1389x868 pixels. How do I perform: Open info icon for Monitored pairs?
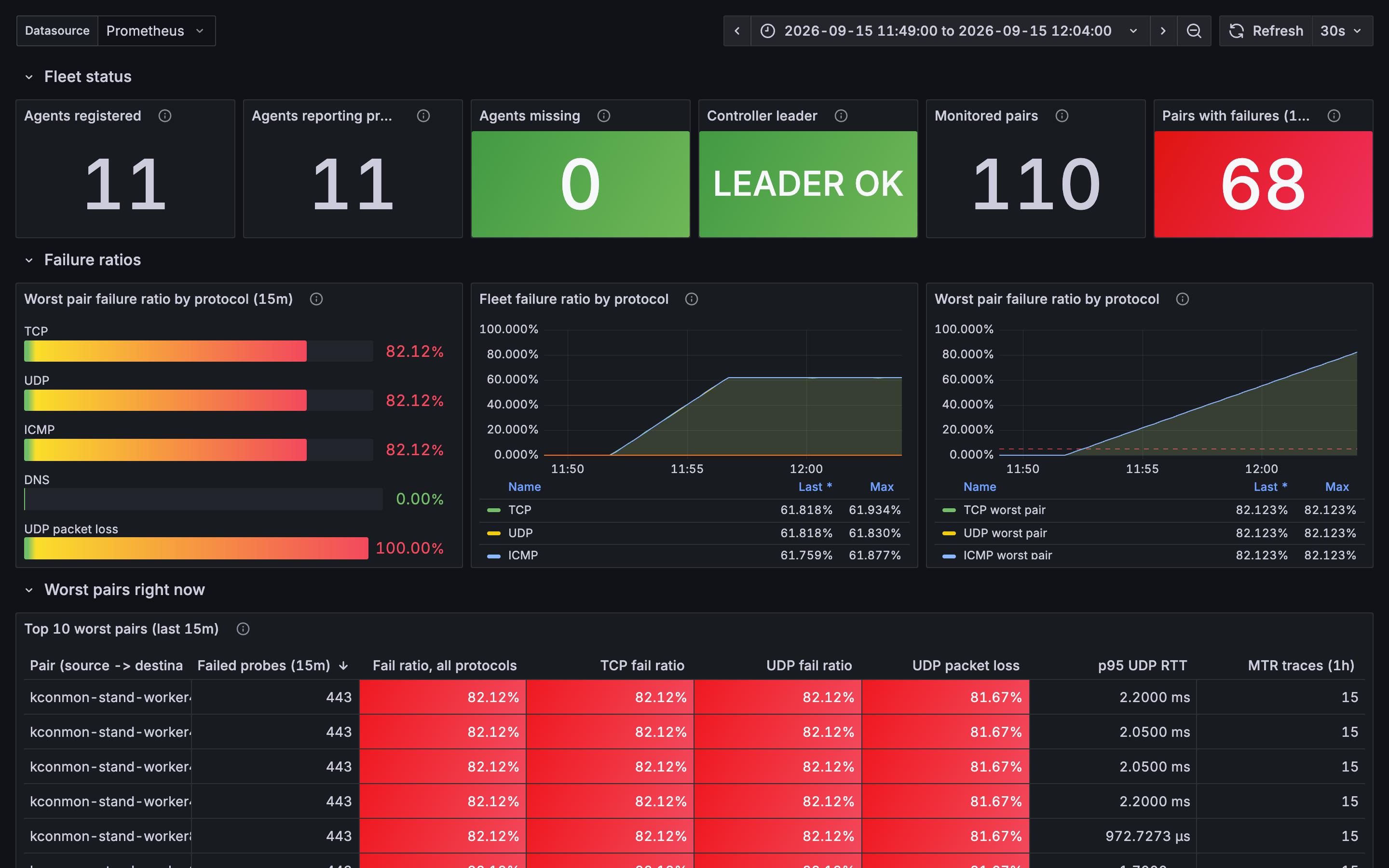[1062, 116]
